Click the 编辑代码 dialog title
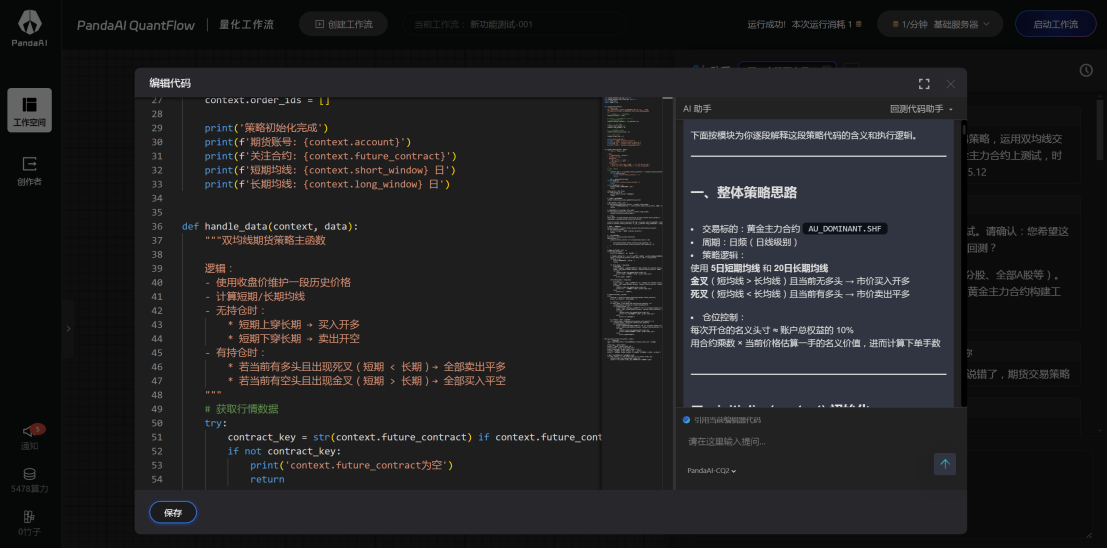The image size is (1108, 549). (x=170, y=83)
